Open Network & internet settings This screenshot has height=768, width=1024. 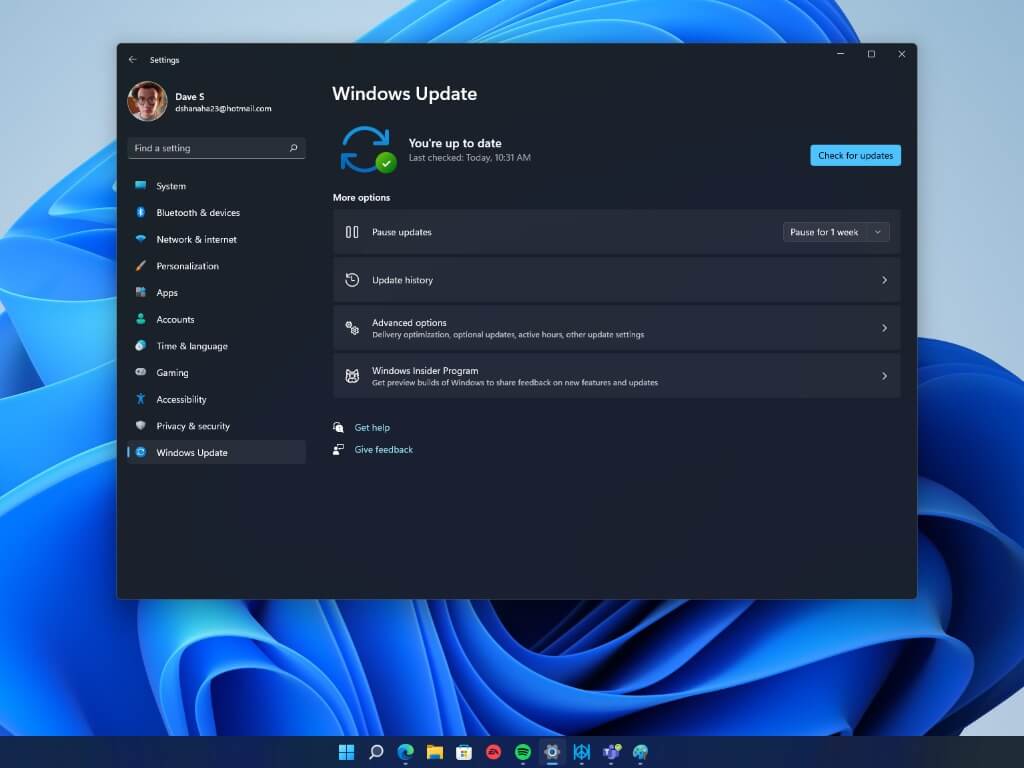[216, 240]
